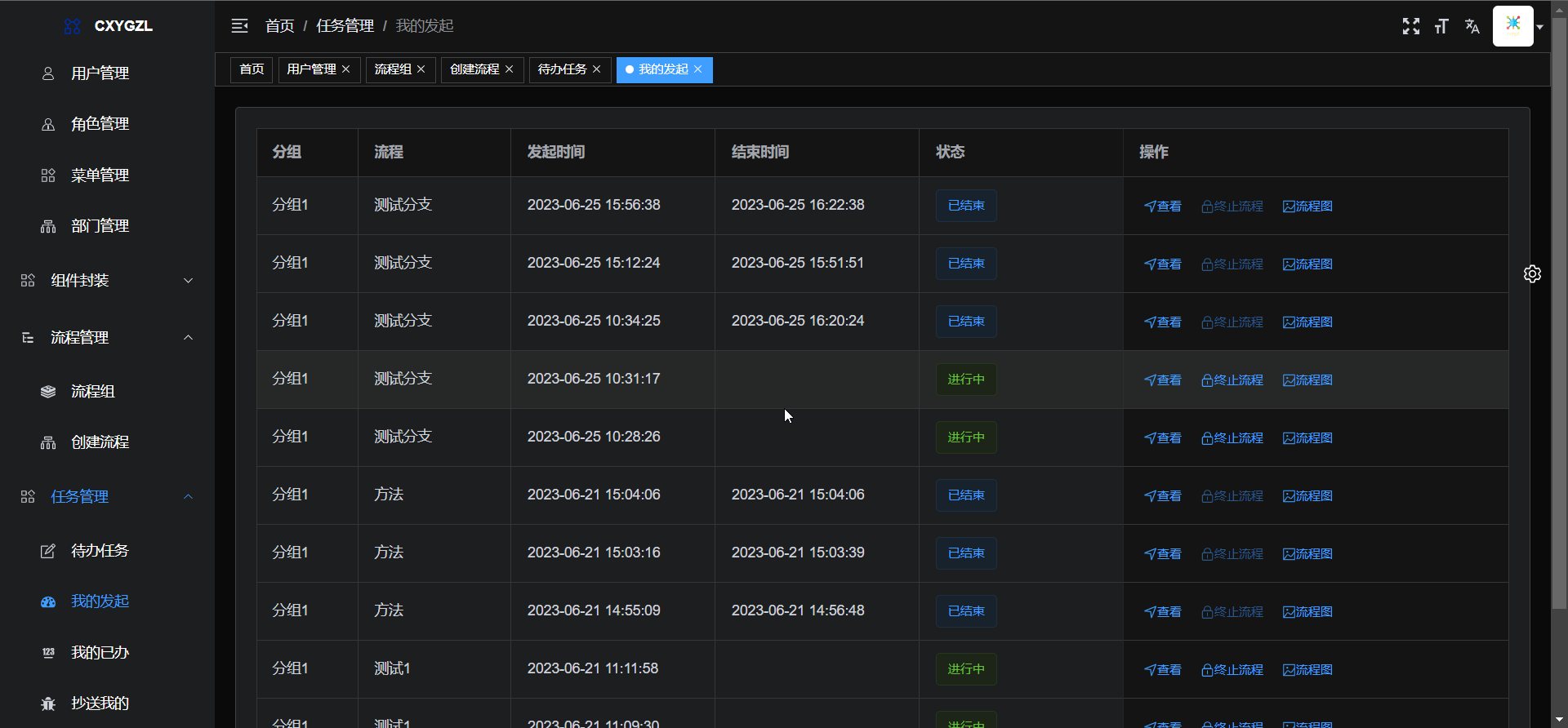Viewport: 1568px width, 728px height.
Task: Open the settings gear on right edge
Action: pos(1532,274)
